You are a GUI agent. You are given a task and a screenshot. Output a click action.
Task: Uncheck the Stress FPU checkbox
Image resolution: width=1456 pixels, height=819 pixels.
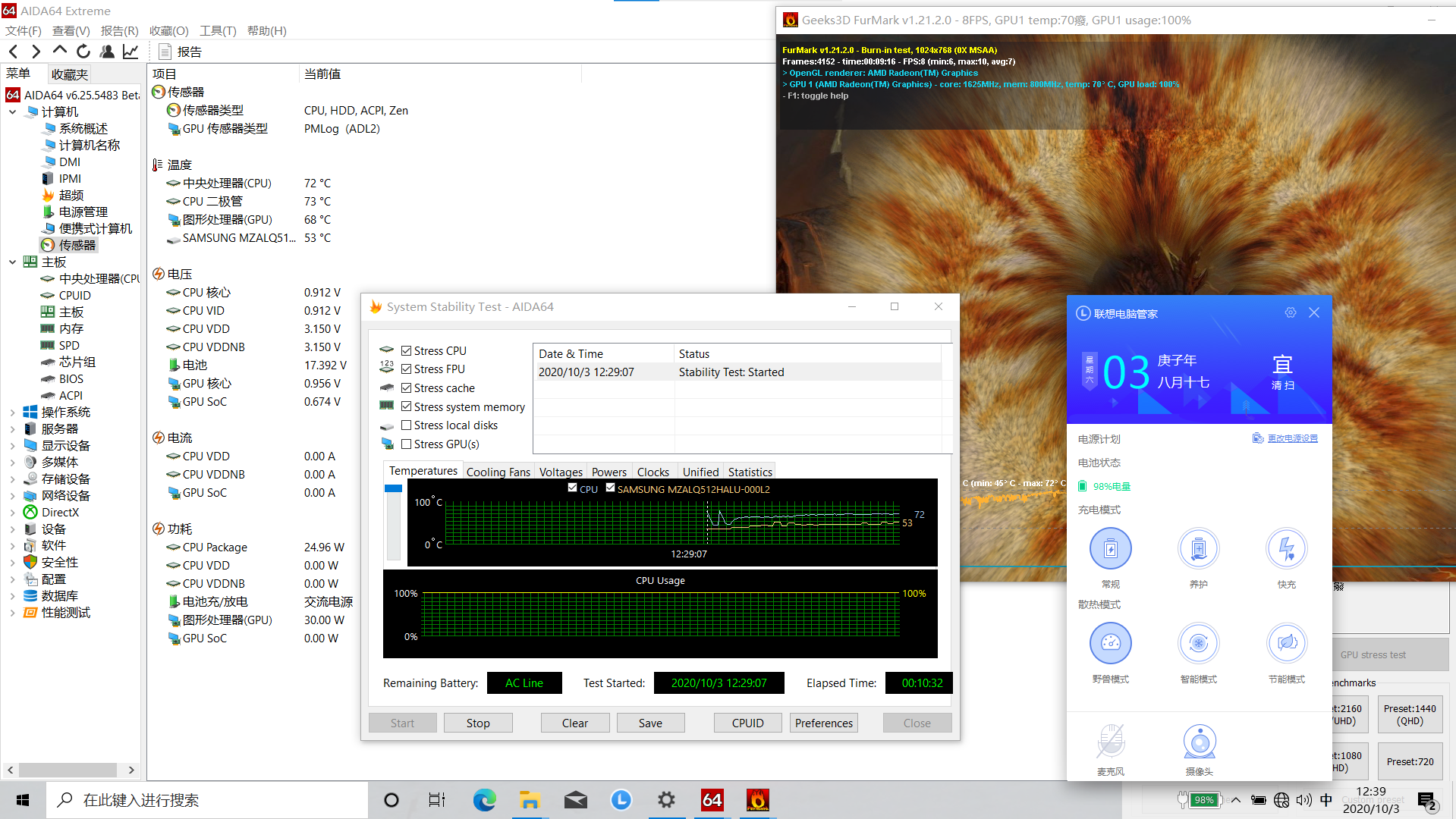point(407,369)
